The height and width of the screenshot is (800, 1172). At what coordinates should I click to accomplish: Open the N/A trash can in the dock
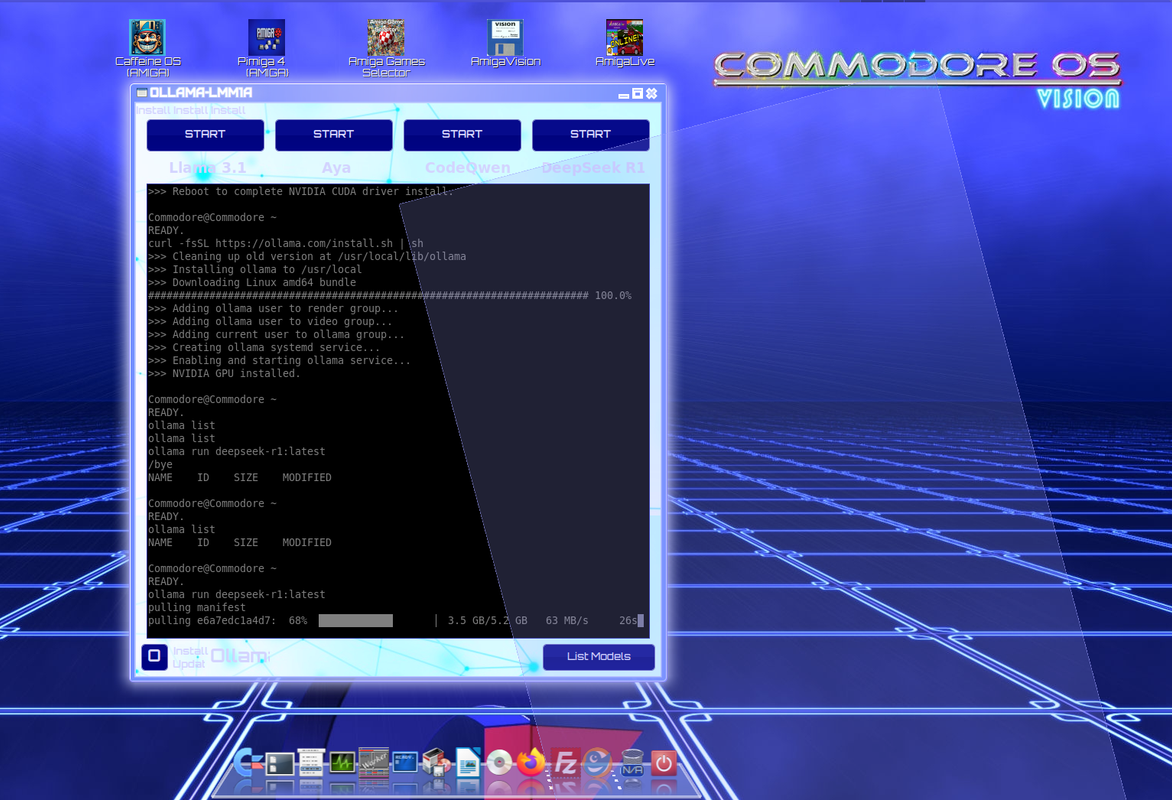[632, 764]
